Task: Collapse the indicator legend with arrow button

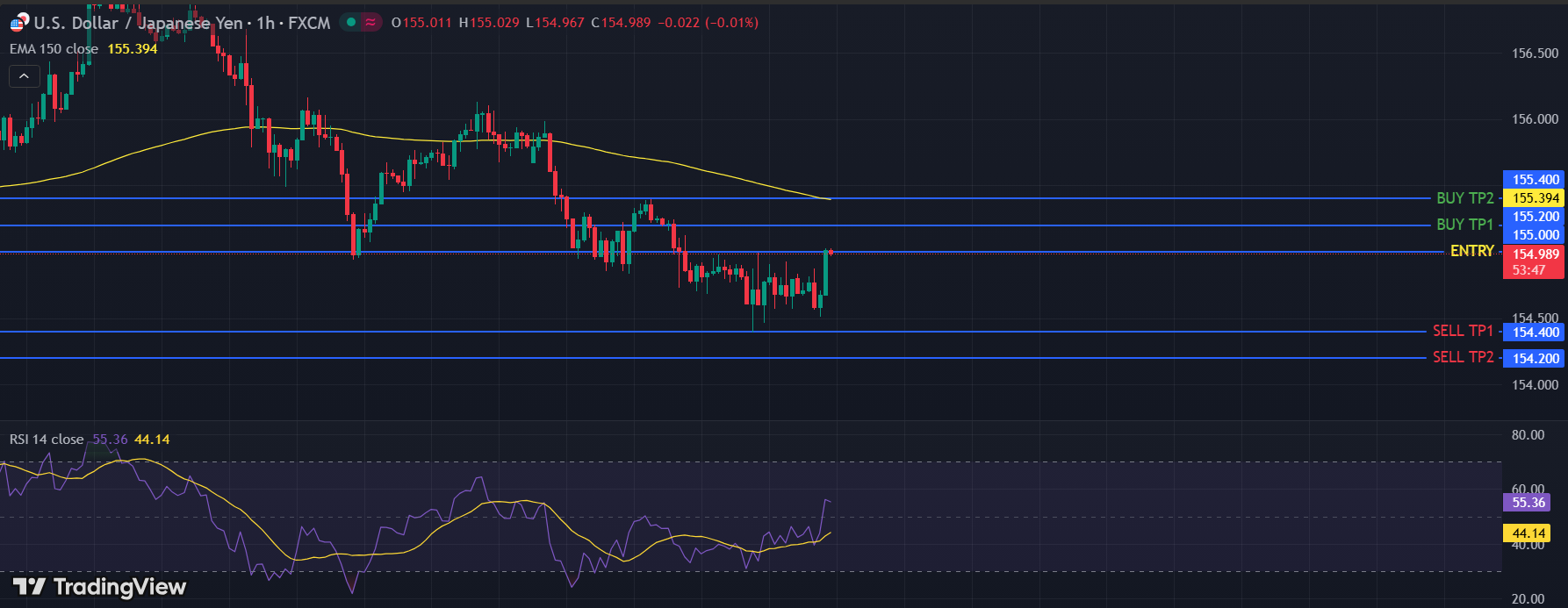Action: click(x=24, y=77)
